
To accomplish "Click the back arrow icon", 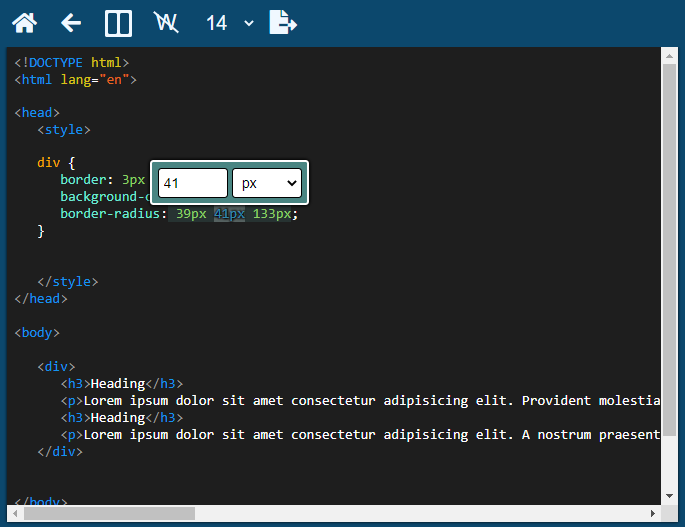I will pos(71,23).
